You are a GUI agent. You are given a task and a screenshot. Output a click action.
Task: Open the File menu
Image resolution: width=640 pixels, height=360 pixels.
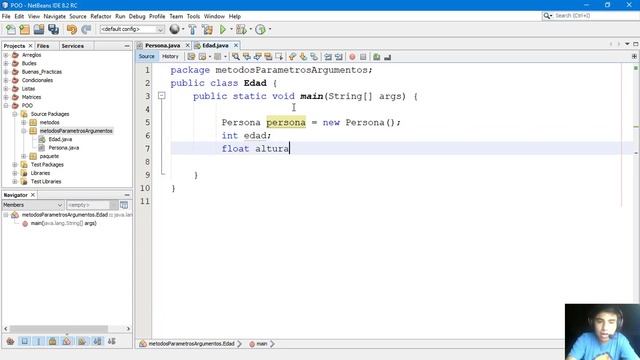6,16
